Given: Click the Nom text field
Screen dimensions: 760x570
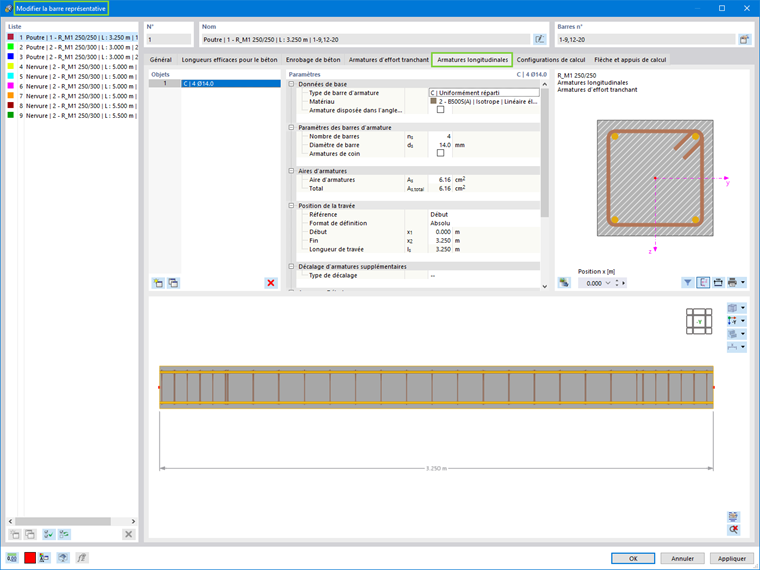Looking at the screenshot, I should pos(366,39).
